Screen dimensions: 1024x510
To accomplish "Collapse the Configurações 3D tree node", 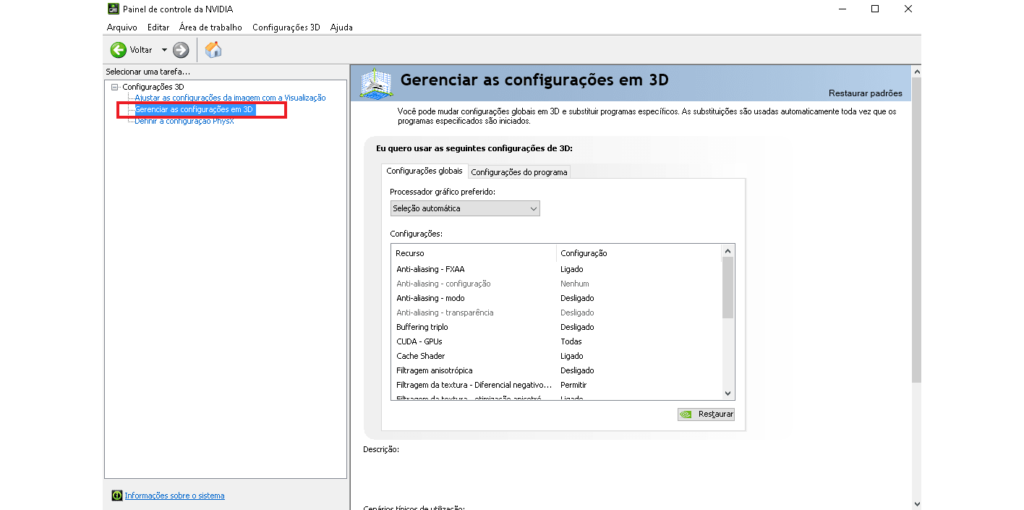I will (115, 87).
